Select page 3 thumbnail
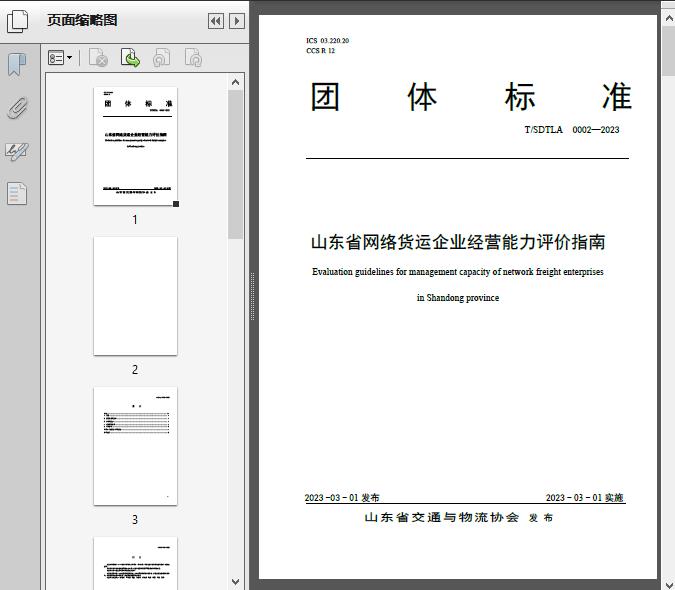The image size is (675, 590). [x=135, y=446]
